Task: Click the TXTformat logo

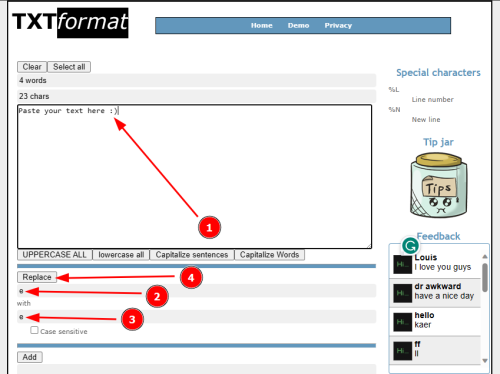Action: (70, 23)
